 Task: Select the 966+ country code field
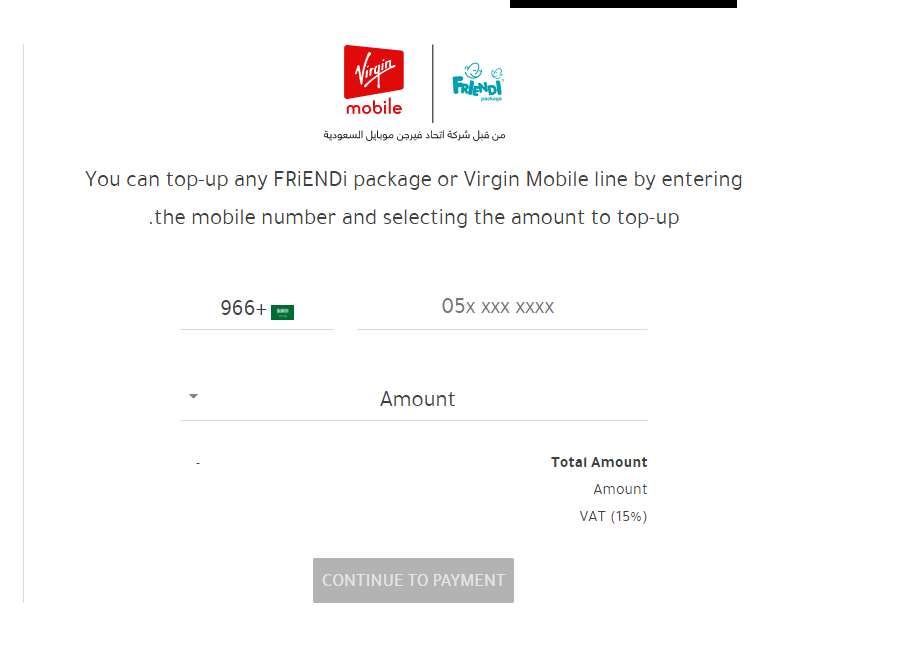(257, 309)
